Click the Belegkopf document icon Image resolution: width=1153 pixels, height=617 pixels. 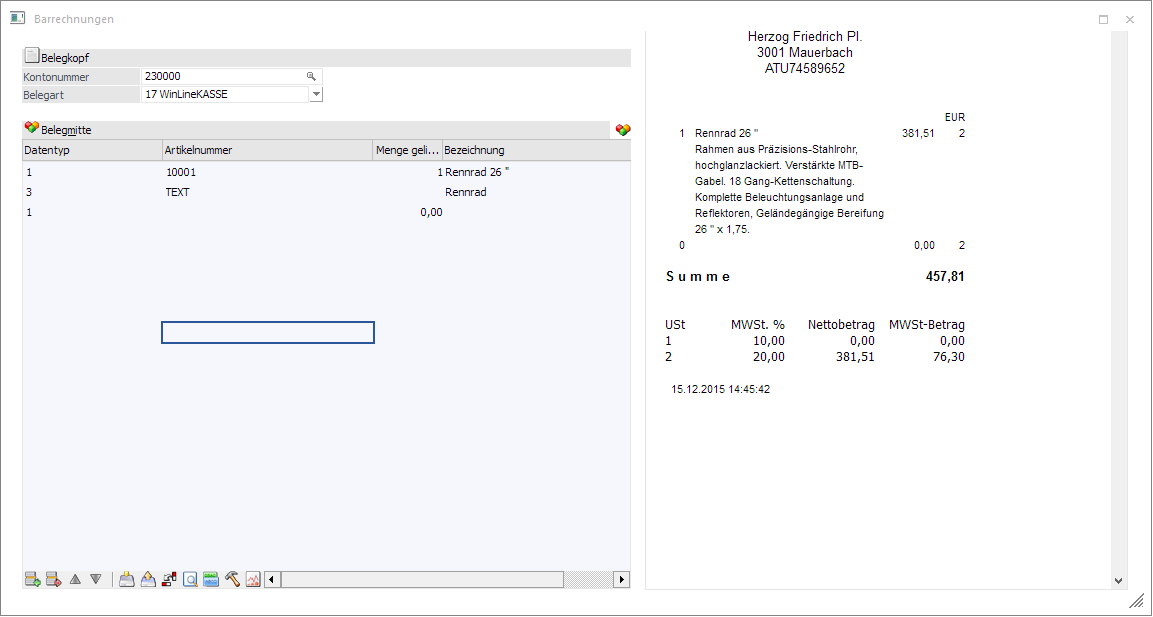[32, 56]
